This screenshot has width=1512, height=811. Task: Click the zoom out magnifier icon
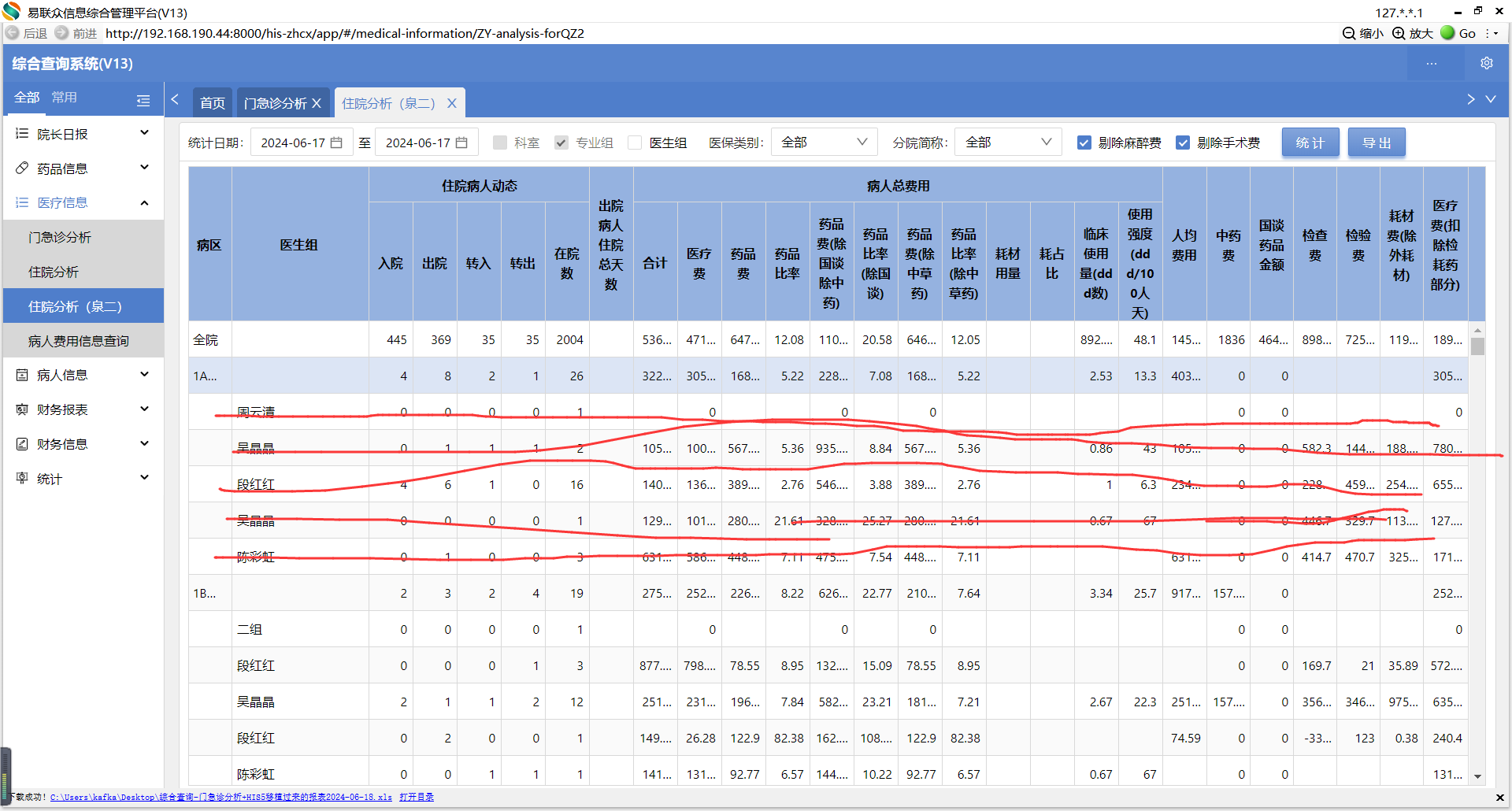tap(1348, 33)
